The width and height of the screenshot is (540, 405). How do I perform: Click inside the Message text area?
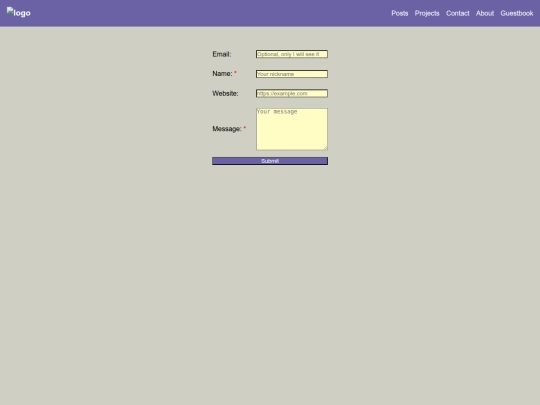click(x=292, y=129)
